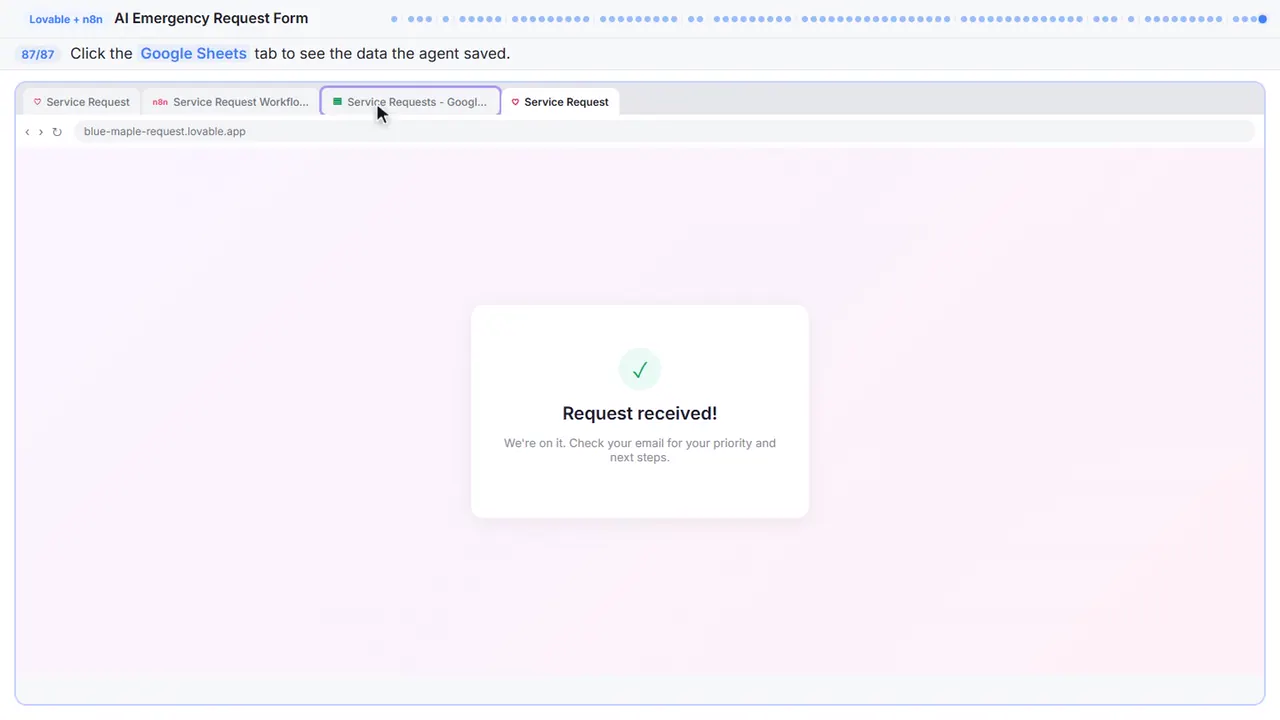Reload the page with the refresh icon

click(x=57, y=132)
